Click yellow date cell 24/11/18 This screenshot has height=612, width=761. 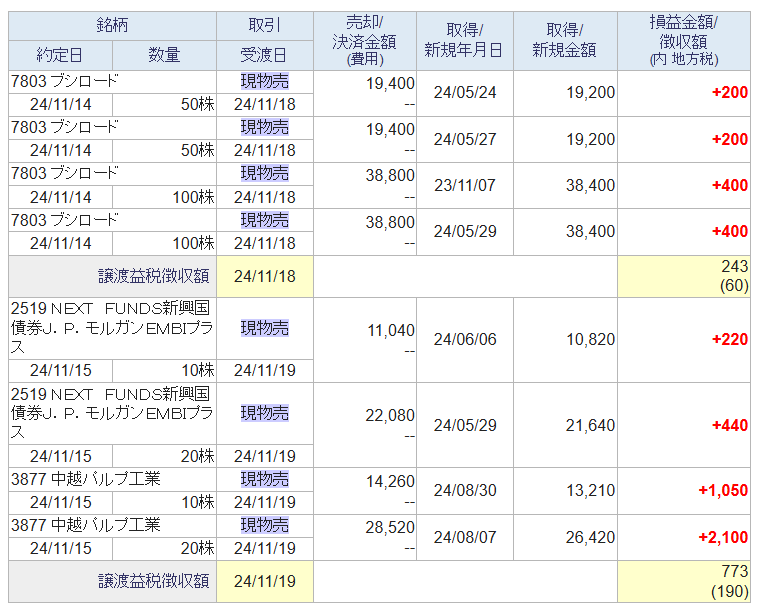[265, 277]
